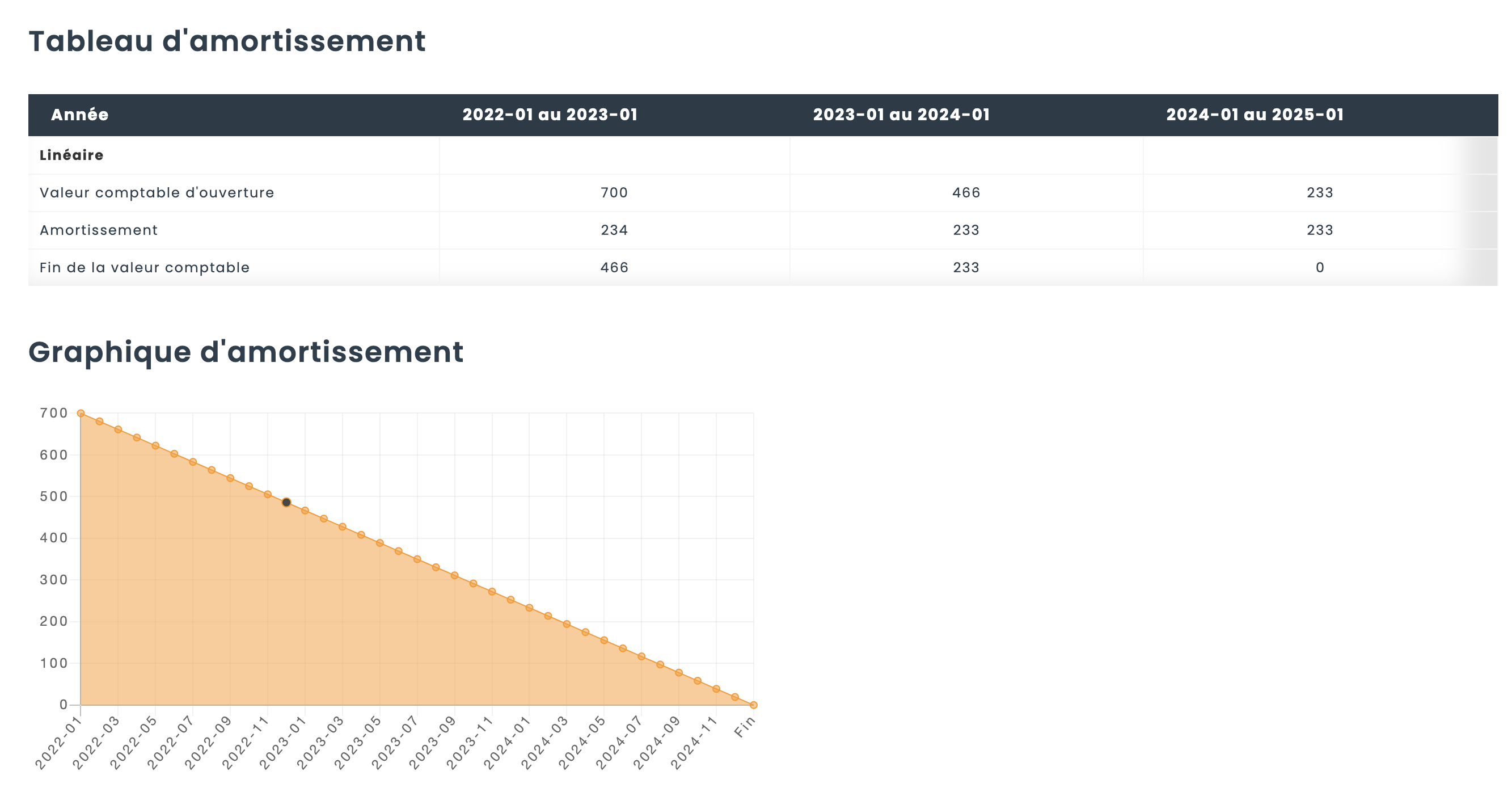Click the 2024-07 data point on chart

(641, 657)
